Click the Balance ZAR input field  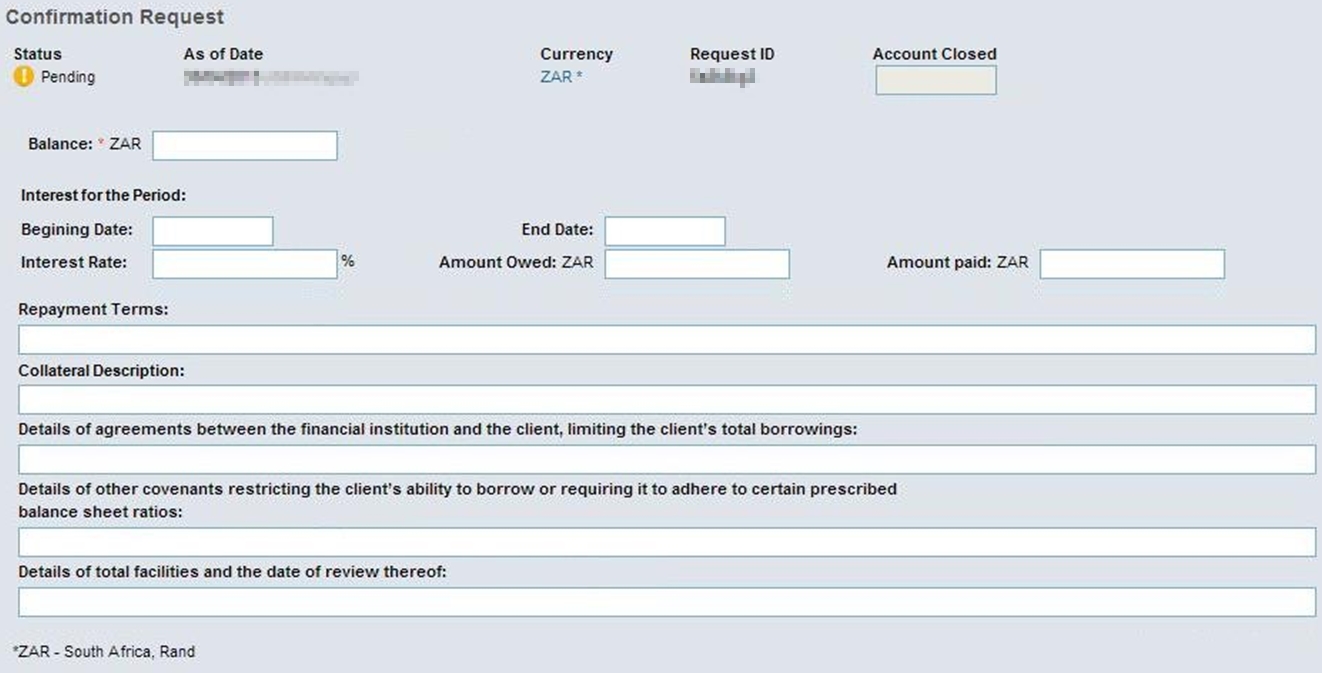pyautogui.click(x=245, y=145)
